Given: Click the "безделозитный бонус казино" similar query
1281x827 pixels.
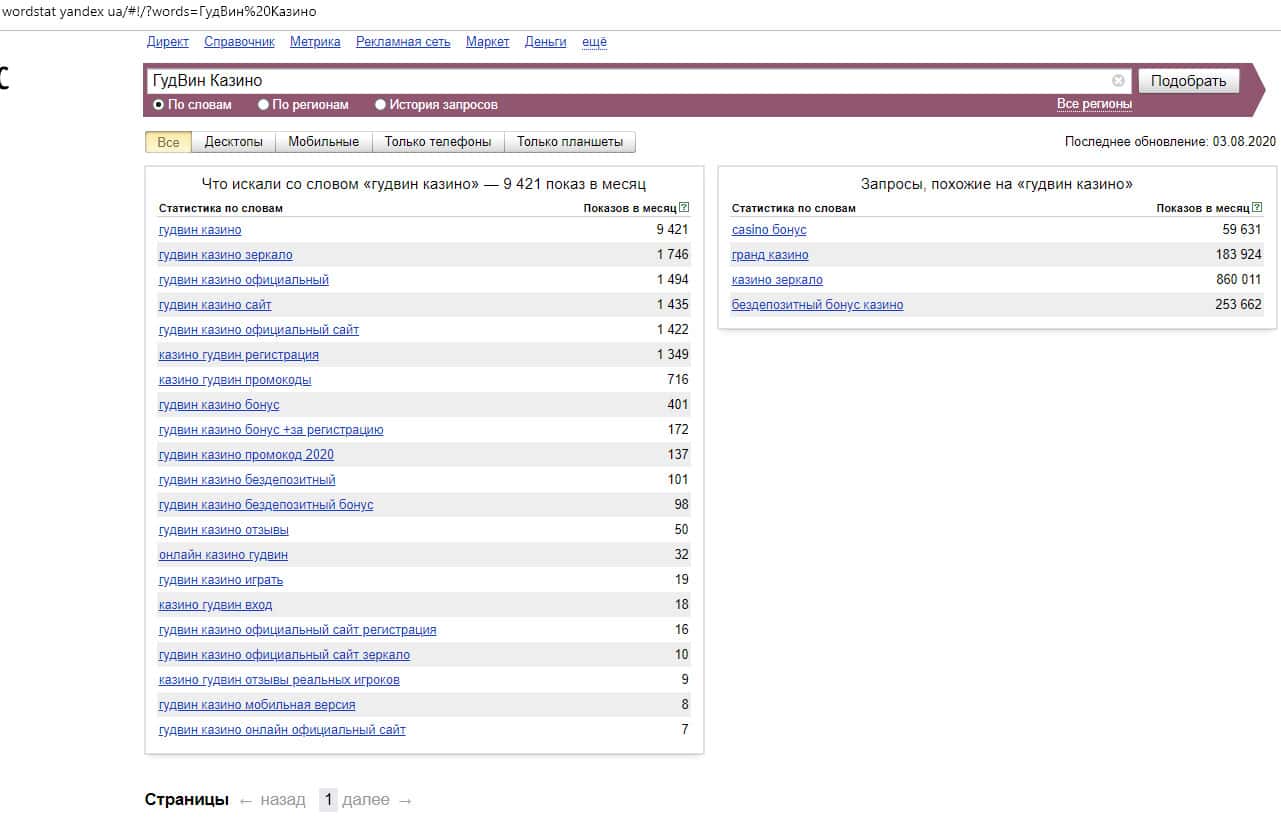Looking at the screenshot, I should pyautogui.click(x=817, y=305).
